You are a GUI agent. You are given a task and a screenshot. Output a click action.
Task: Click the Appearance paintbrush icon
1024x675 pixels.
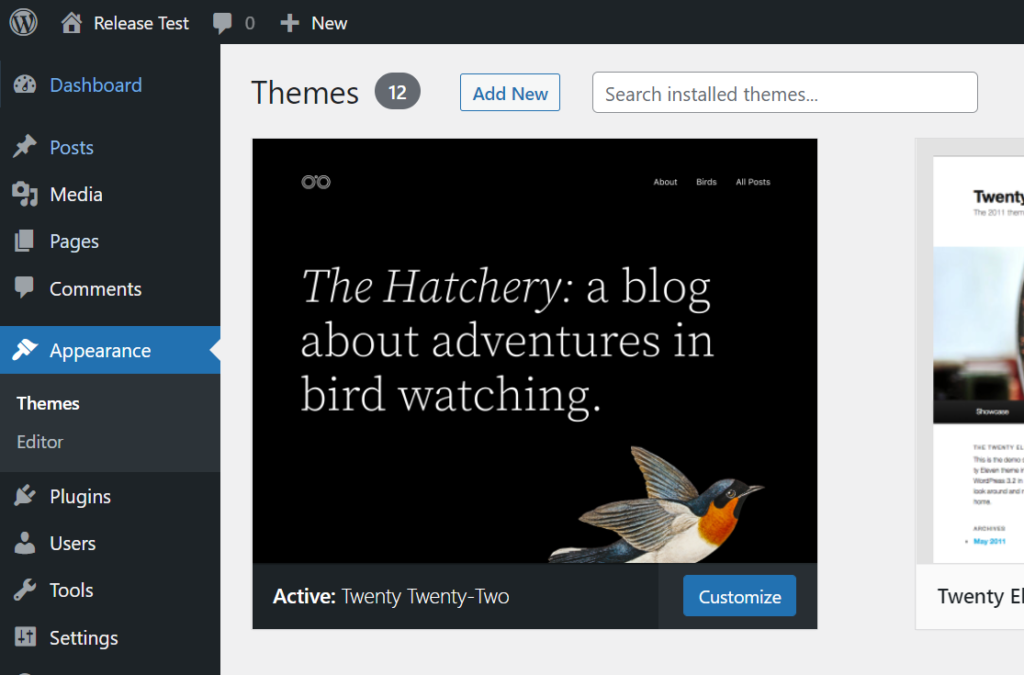coord(26,351)
